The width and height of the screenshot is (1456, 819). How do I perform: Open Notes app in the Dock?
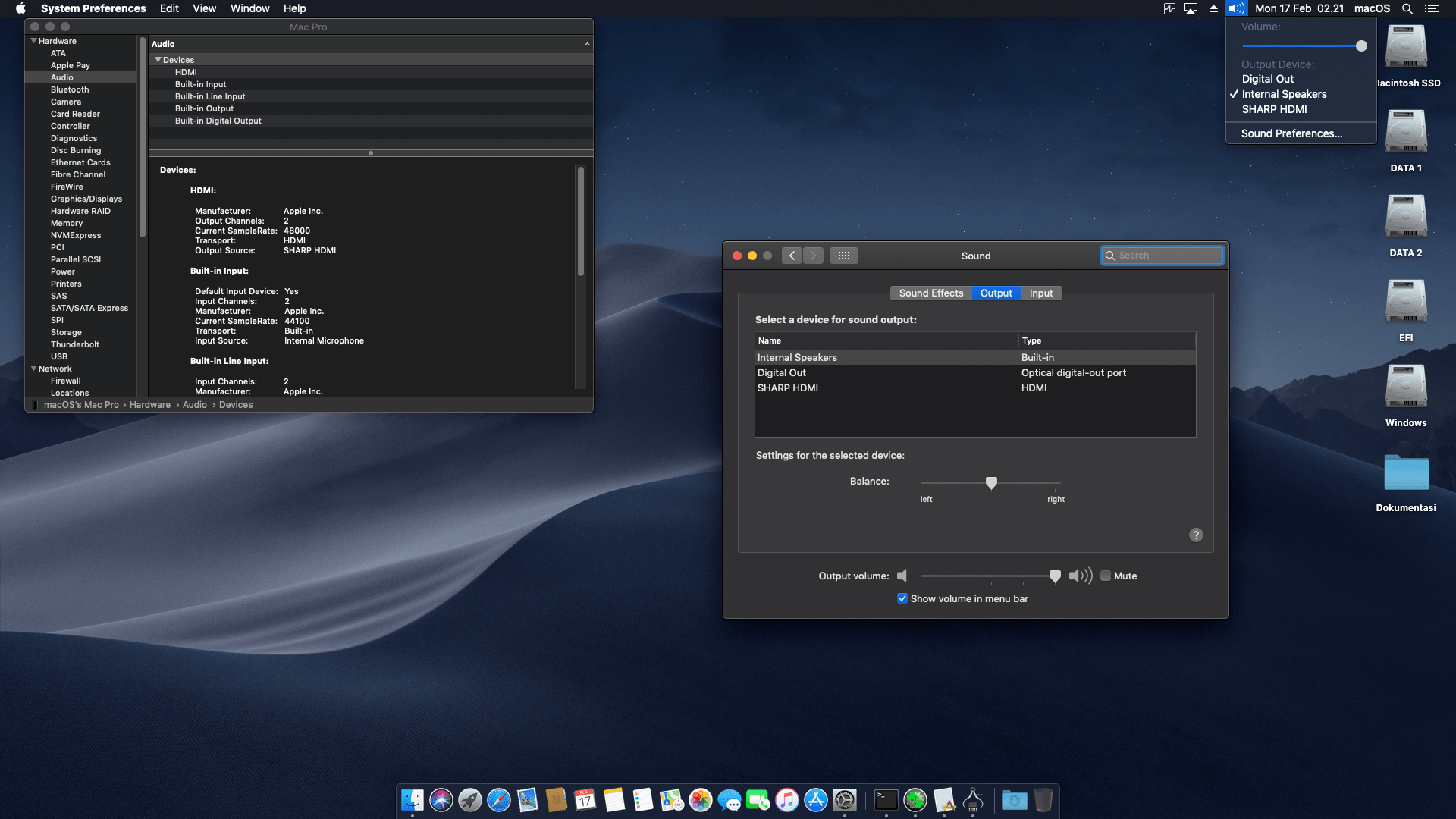(x=613, y=800)
